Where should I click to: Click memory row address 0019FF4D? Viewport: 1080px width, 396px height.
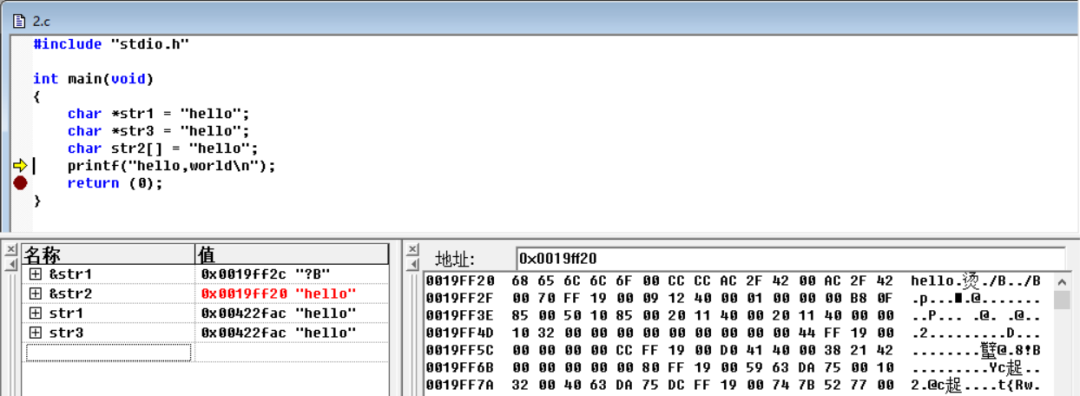pos(460,333)
